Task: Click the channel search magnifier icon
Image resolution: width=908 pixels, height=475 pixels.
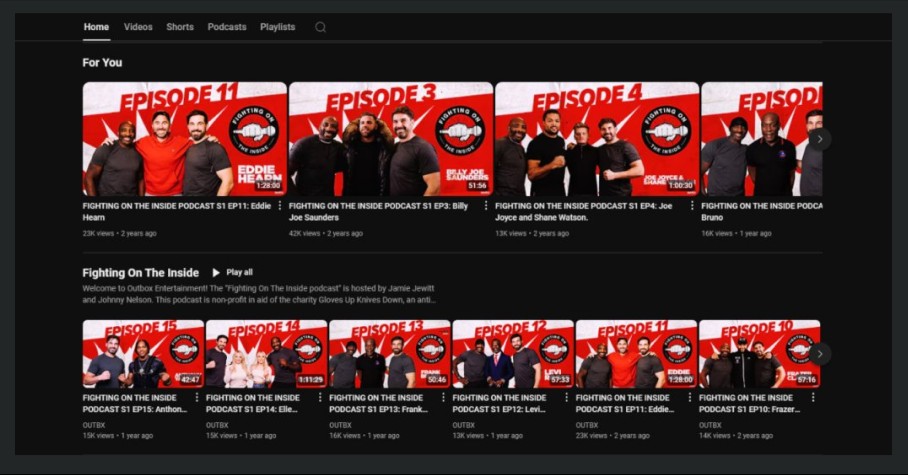Action: 320,27
